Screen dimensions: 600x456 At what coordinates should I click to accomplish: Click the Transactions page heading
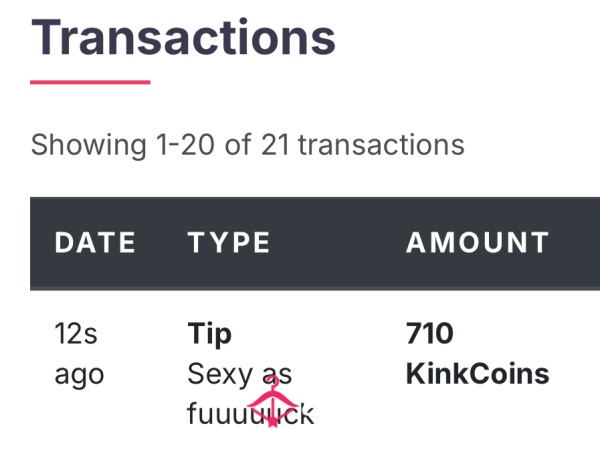coord(183,37)
